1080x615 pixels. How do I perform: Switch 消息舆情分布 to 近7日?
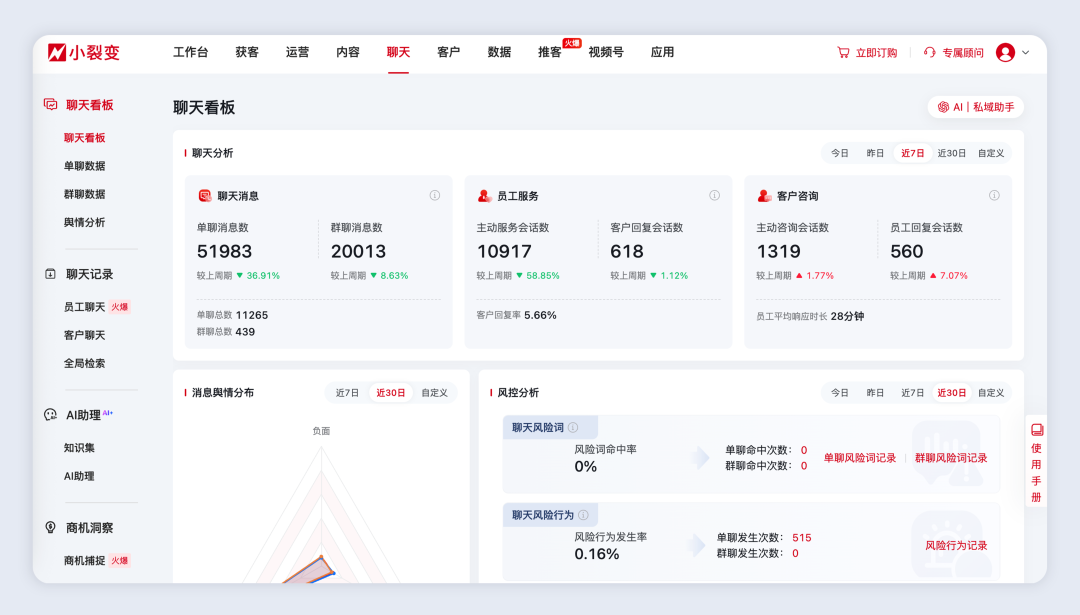pyautogui.click(x=346, y=392)
